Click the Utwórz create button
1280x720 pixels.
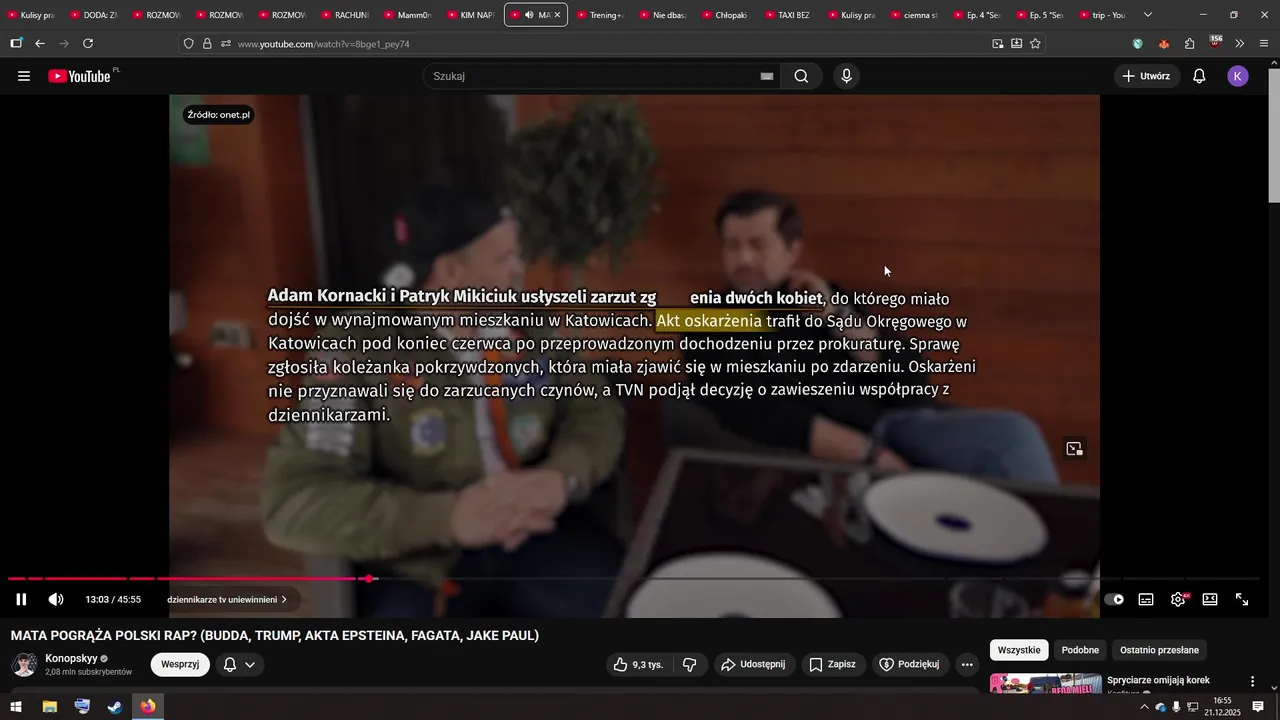pyautogui.click(x=1146, y=76)
